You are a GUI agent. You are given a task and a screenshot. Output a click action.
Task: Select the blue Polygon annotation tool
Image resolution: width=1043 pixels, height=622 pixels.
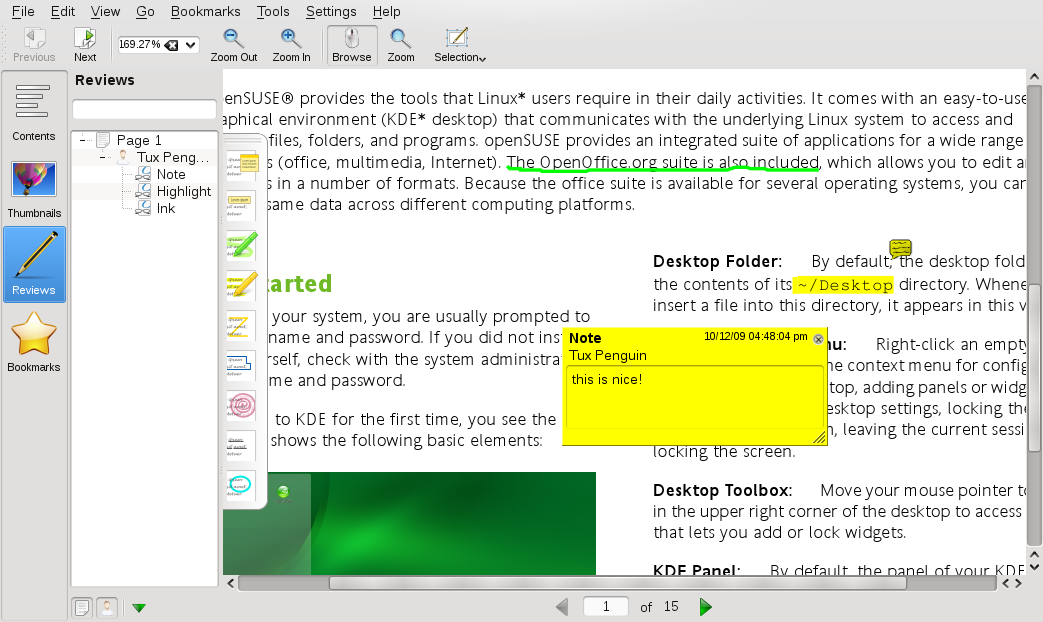[x=240, y=366]
